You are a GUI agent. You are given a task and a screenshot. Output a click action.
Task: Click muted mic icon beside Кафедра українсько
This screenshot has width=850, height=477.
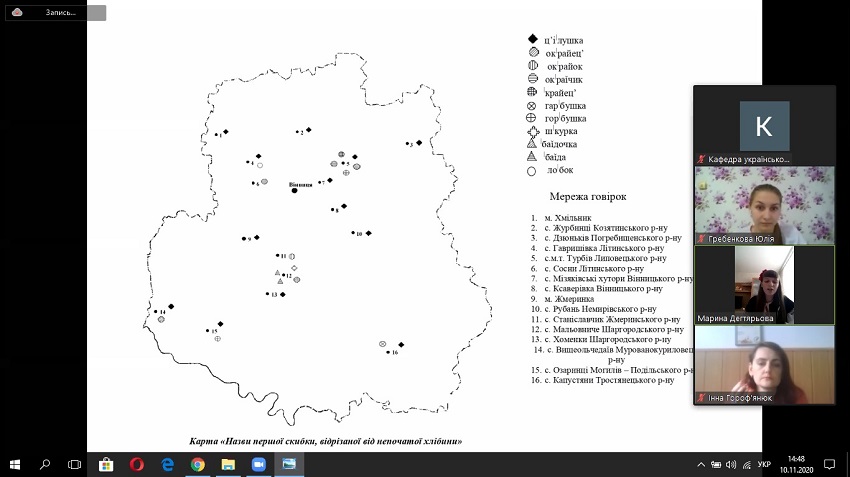pos(701,159)
